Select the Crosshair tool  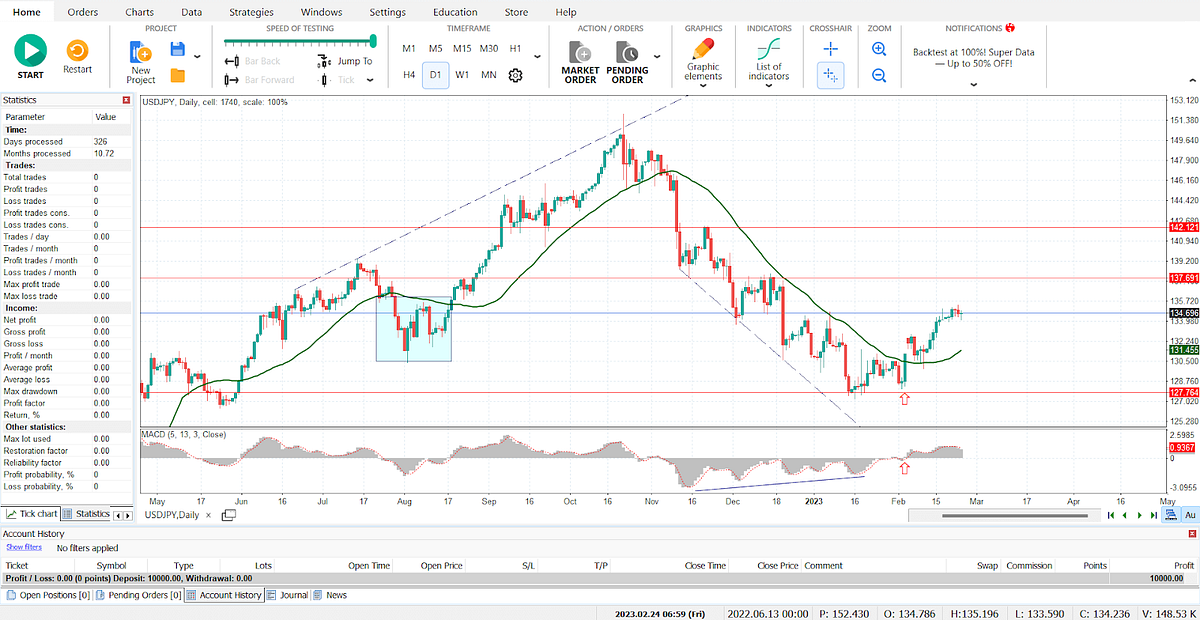tap(830, 48)
